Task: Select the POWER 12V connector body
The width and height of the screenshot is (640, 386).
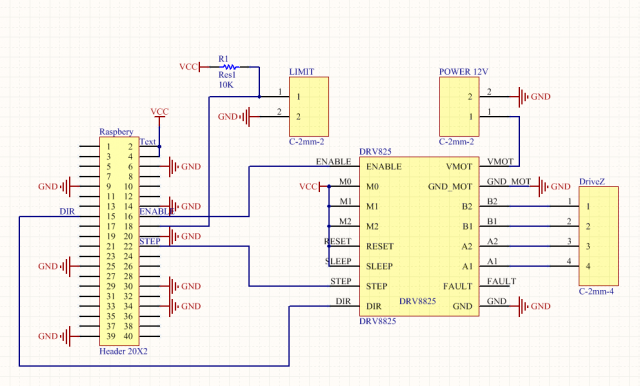Action: click(x=459, y=106)
